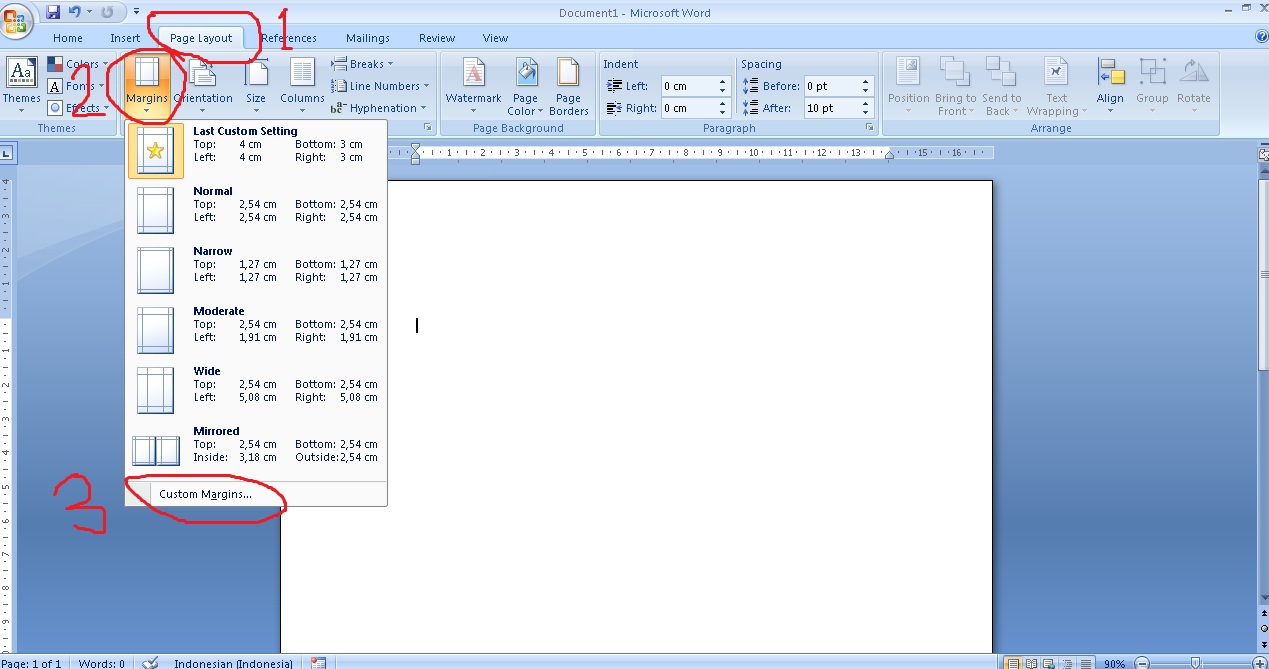Select the Mirrored margins preset
Image resolution: width=1269 pixels, height=669 pixels.
point(256,450)
